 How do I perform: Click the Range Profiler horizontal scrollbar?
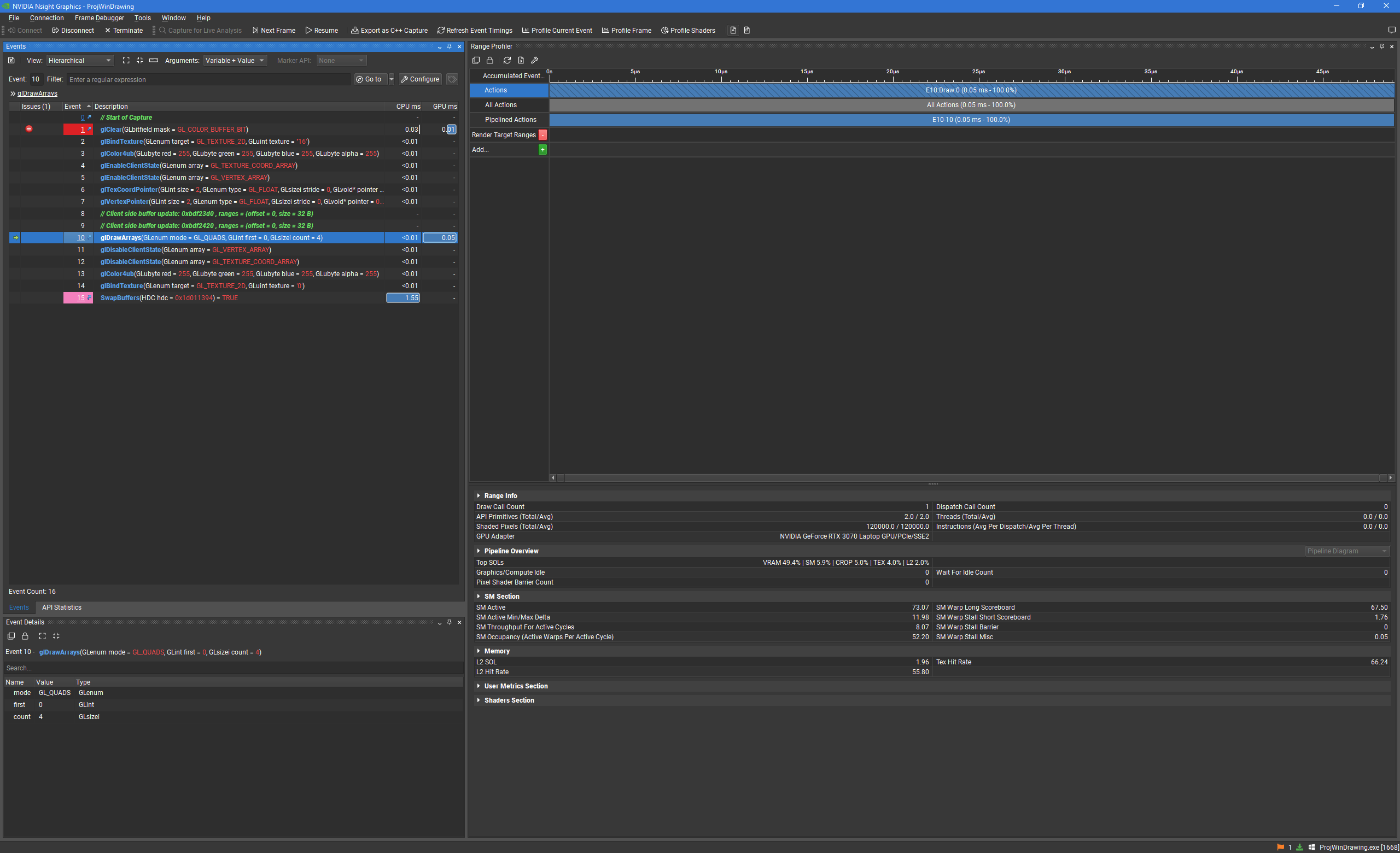972,477
